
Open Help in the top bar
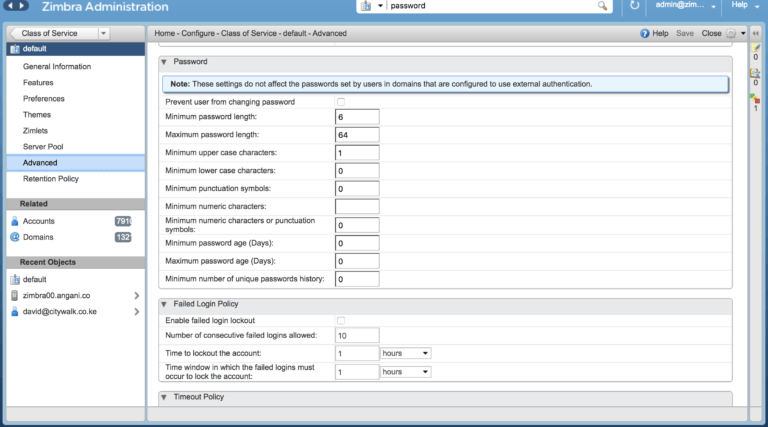click(x=739, y=5)
